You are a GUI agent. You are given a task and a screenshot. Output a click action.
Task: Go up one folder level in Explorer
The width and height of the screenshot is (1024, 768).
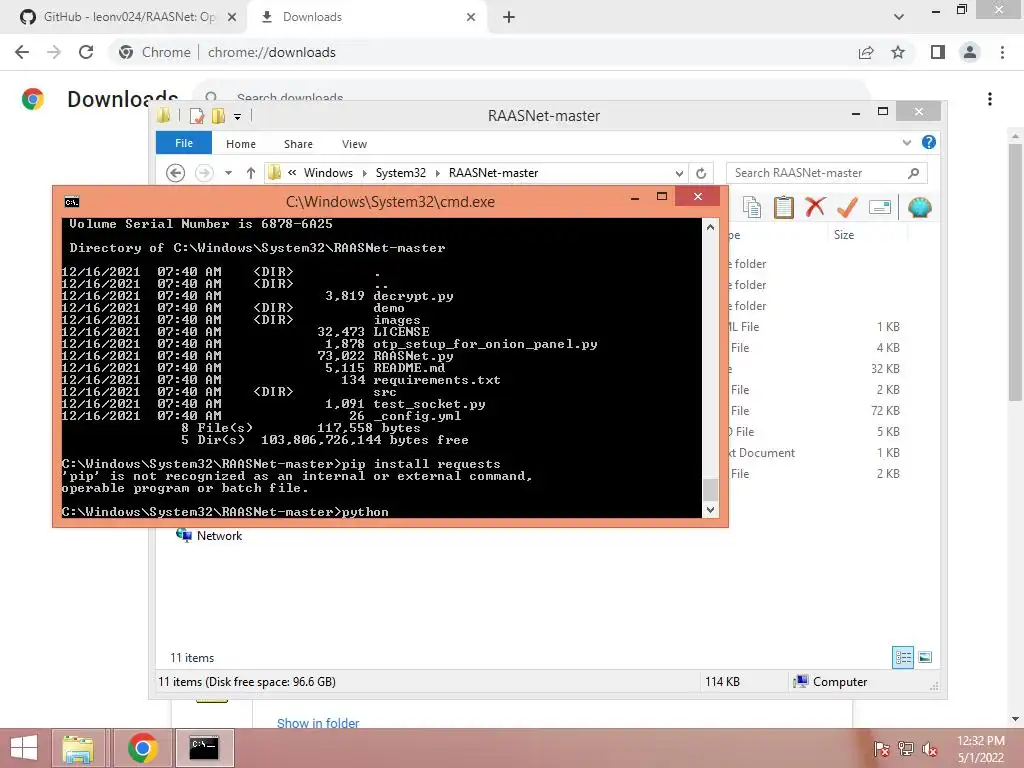251,173
